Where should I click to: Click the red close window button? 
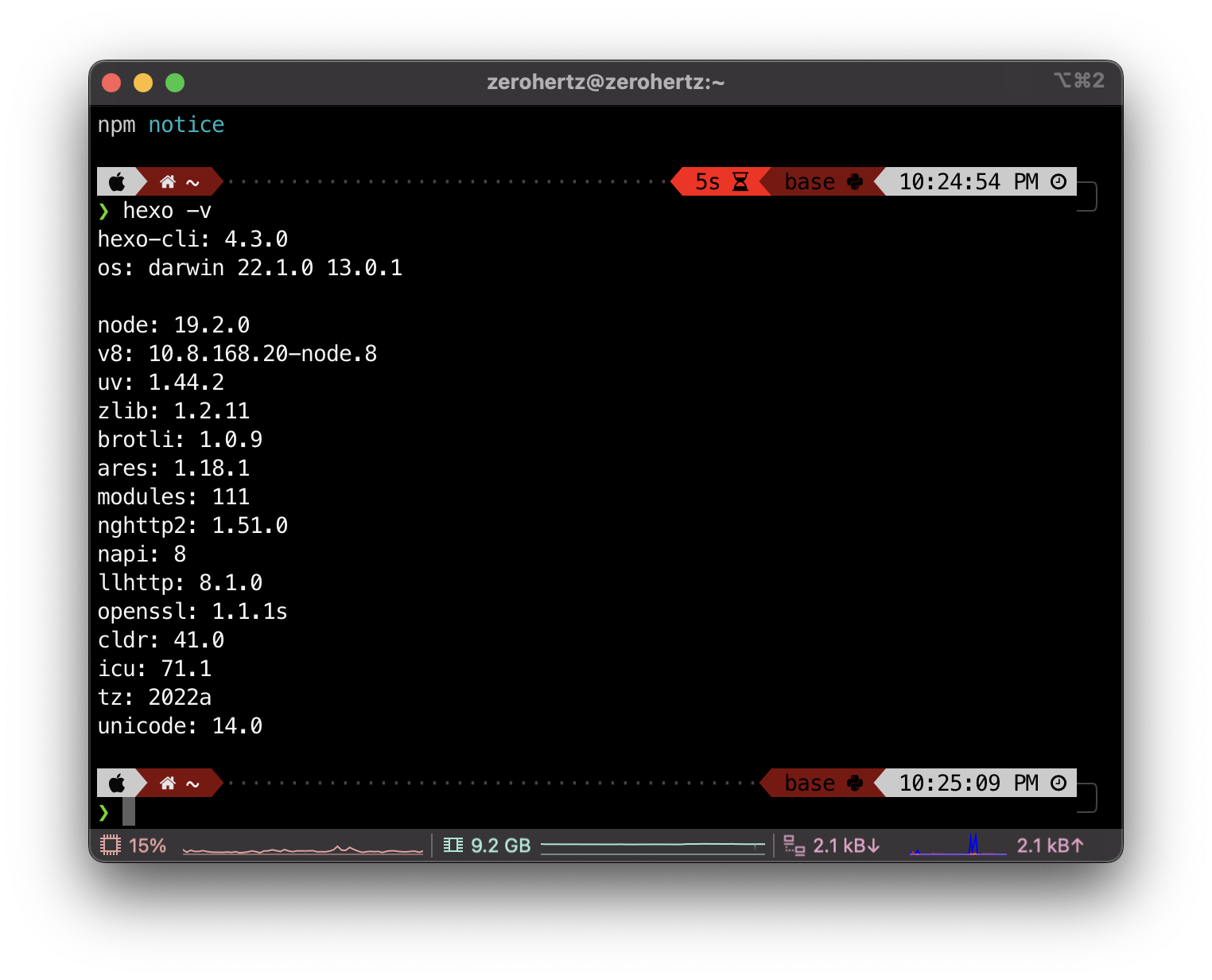[111, 83]
